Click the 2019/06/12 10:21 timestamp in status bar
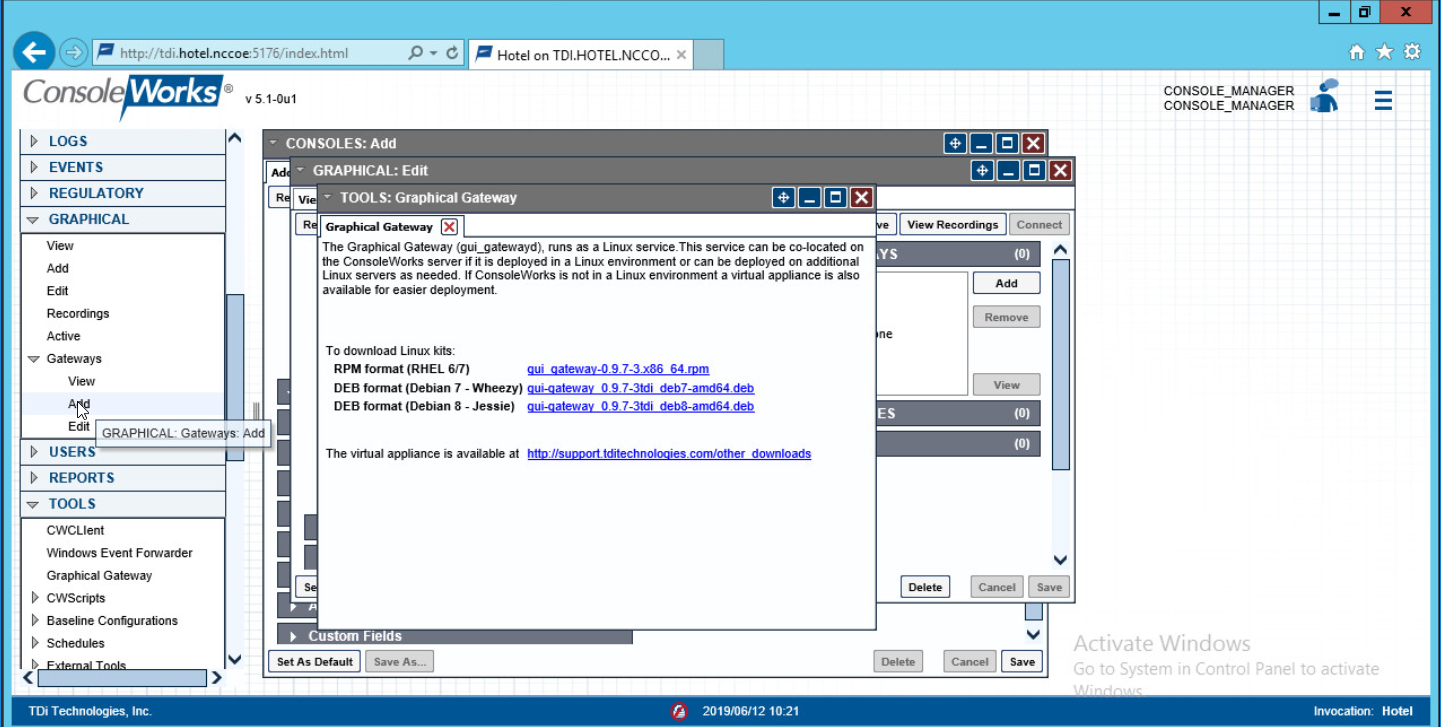 tap(750, 712)
